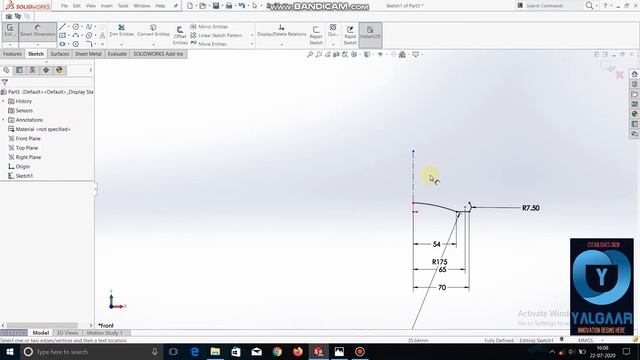The width and height of the screenshot is (640, 360).
Task: Click the Open file icon
Action: (202, 6)
